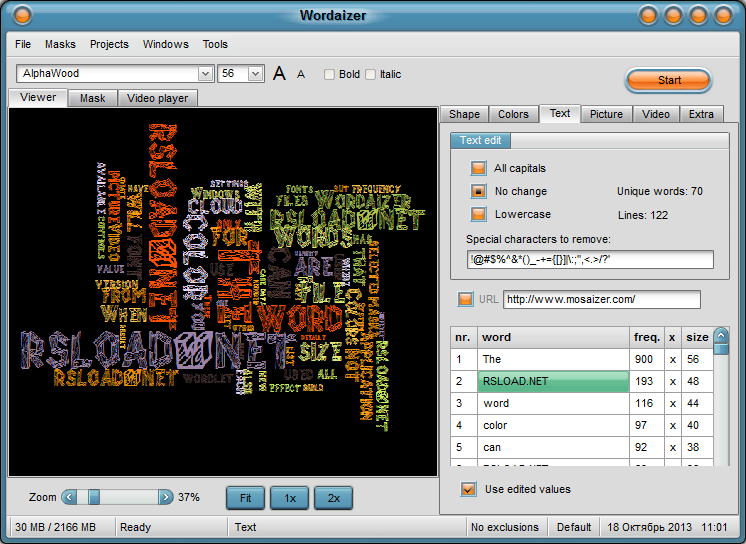Click 'Default' in status bar

tap(574, 527)
